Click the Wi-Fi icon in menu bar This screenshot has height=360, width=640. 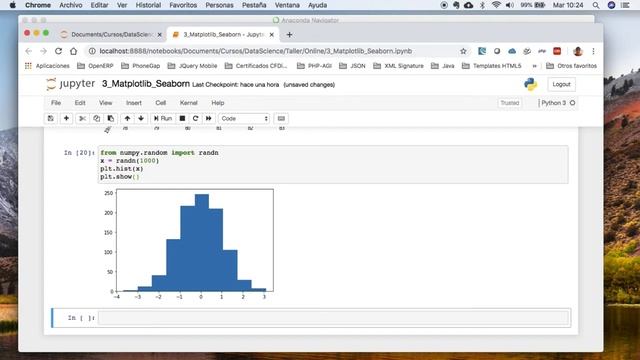496,5
